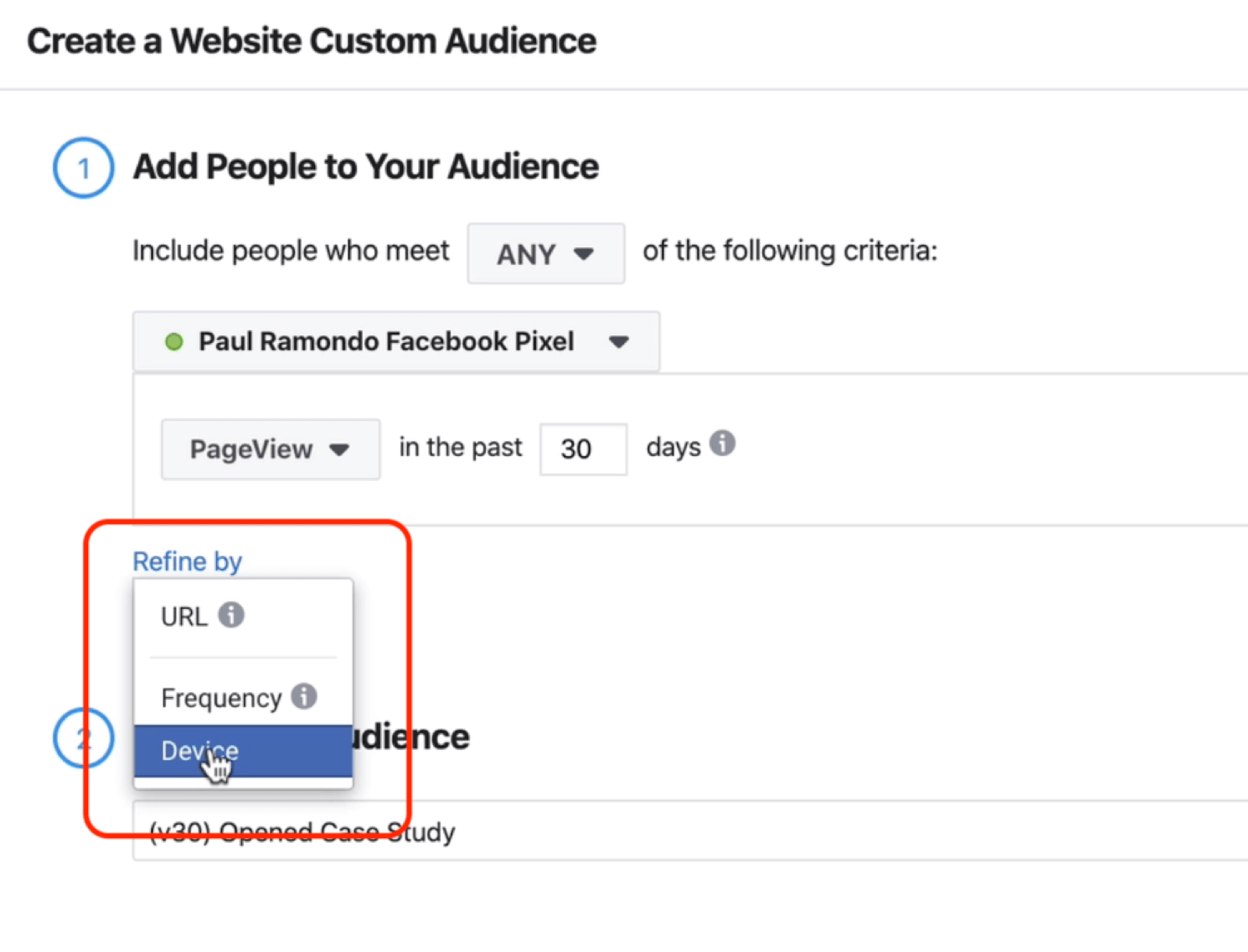The width and height of the screenshot is (1248, 952).
Task: Click the Add People to Your Audience heading
Action: tap(366, 167)
